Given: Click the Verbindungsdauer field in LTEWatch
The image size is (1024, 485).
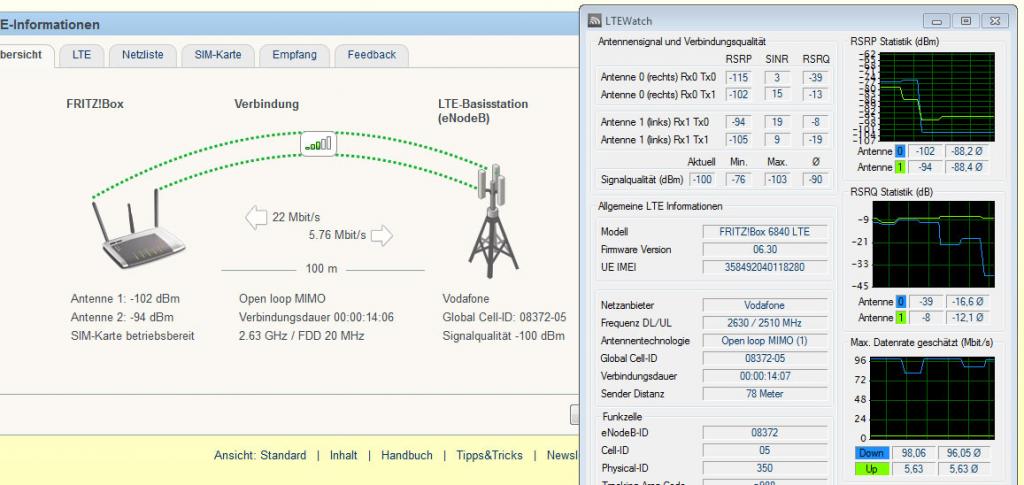Looking at the screenshot, I should click(x=765, y=377).
